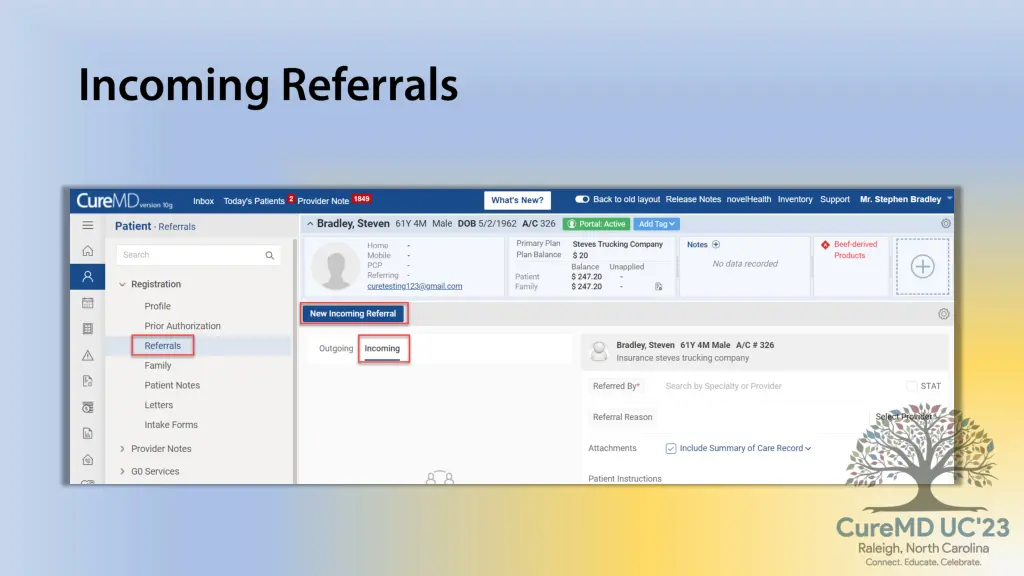
Task: Open Release Notes link
Action: (x=693, y=199)
